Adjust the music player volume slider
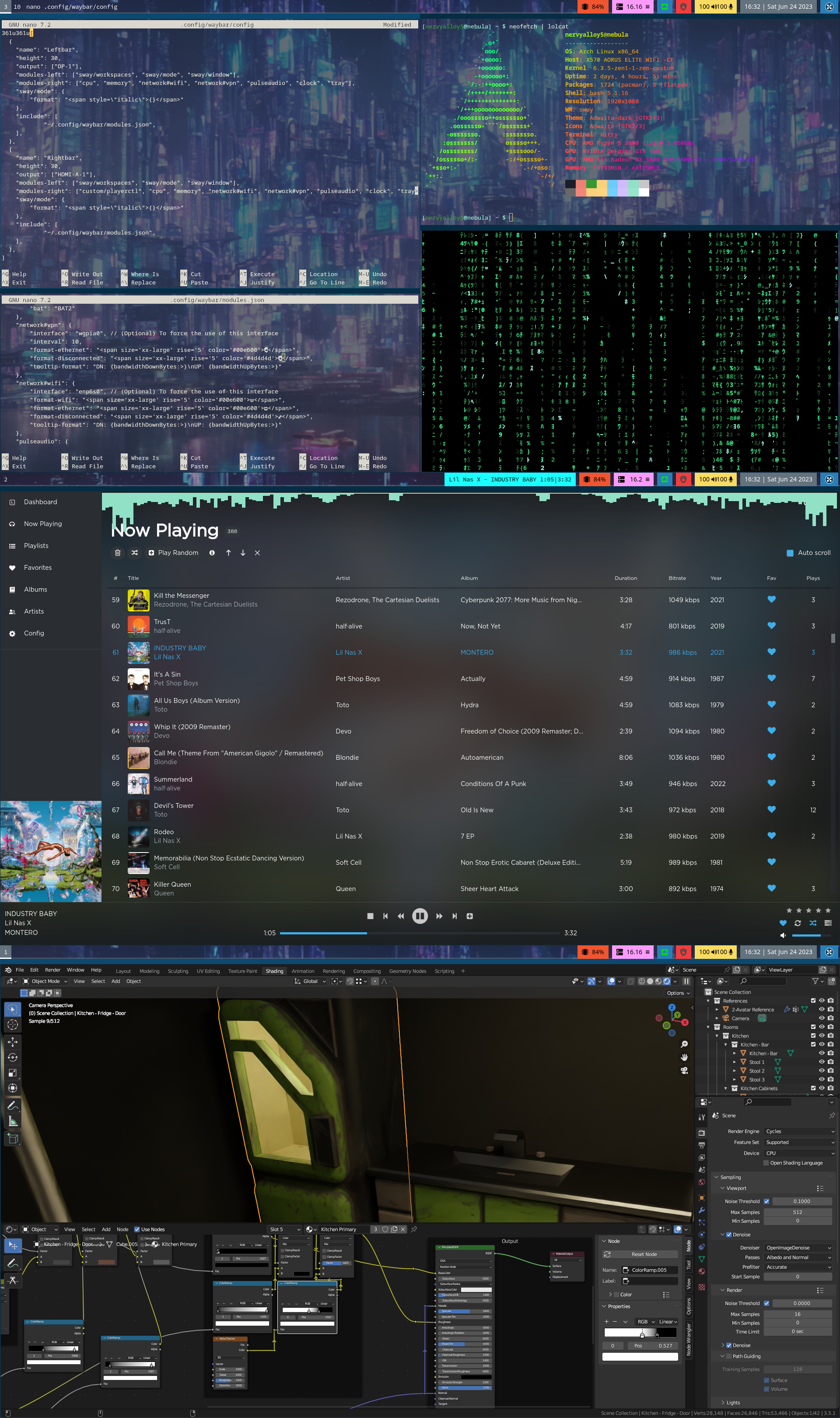The width and height of the screenshot is (840, 1418). pyautogui.click(x=811, y=935)
